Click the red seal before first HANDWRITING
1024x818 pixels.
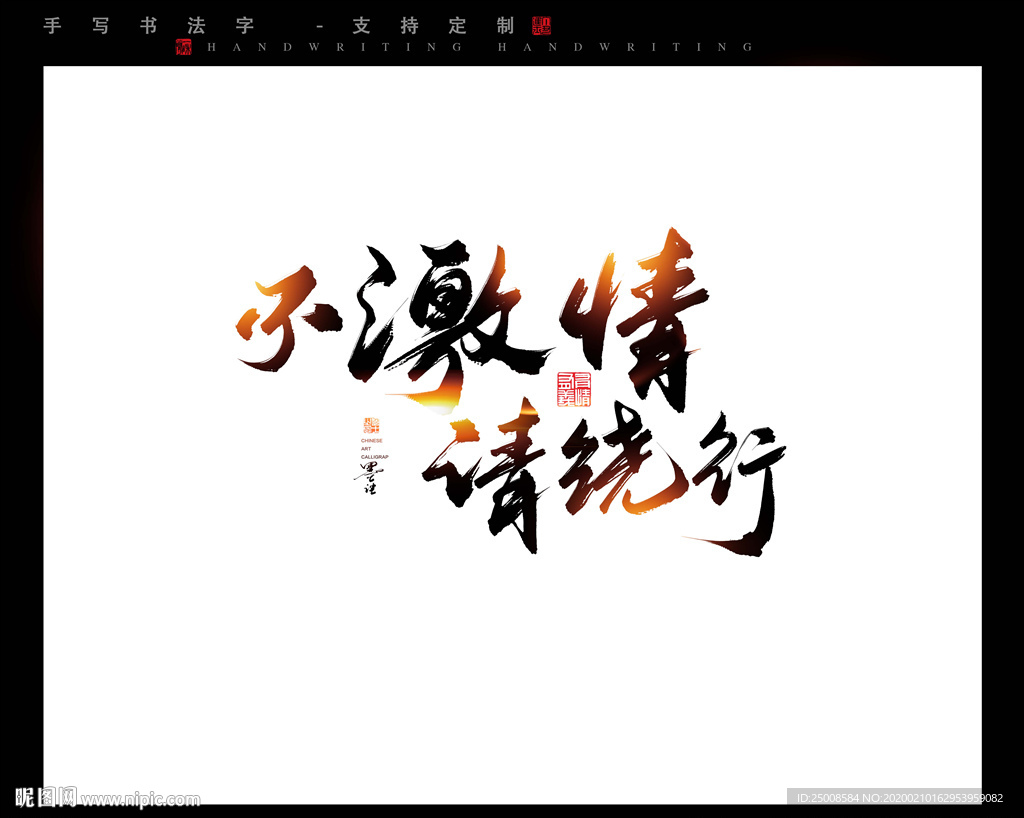click(184, 47)
